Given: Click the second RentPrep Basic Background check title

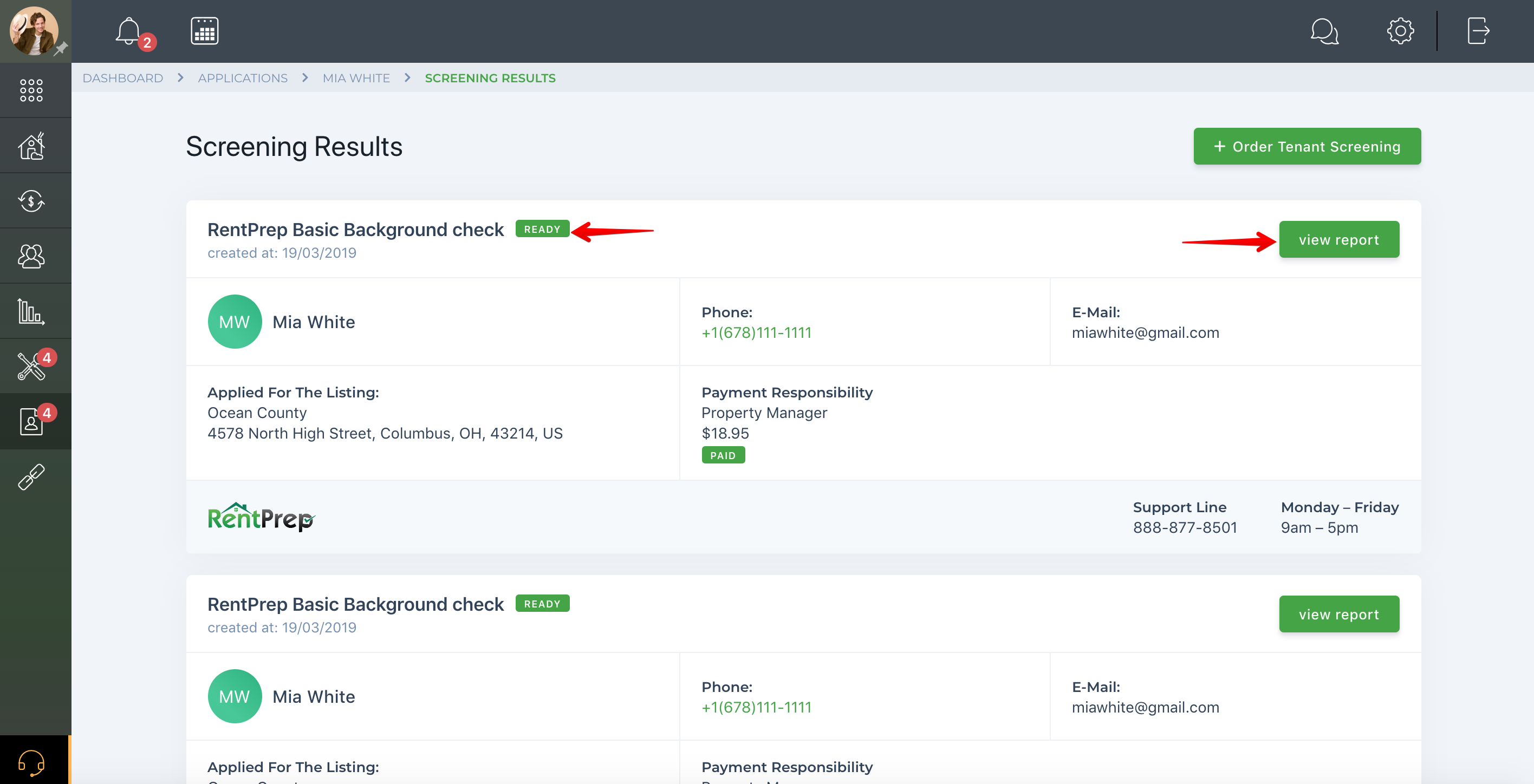Looking at the screenshot, I should coord(355,604).
